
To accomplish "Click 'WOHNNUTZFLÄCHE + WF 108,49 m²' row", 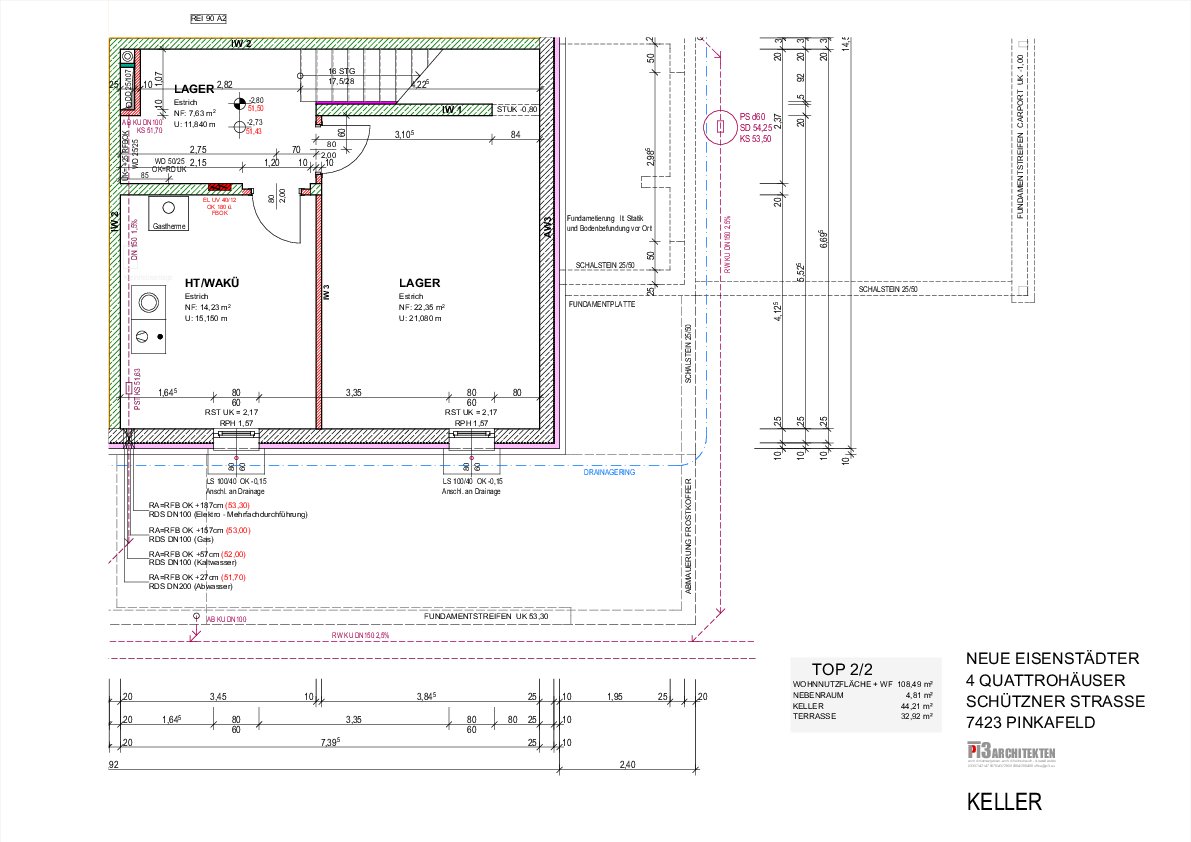I will (x=863, y=684).
